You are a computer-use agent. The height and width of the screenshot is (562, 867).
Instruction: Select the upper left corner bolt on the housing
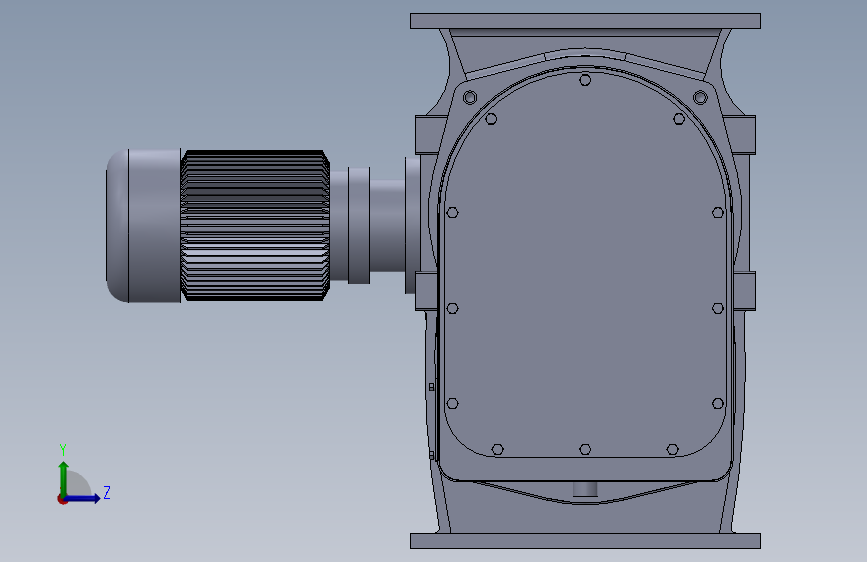(x=470, y=98)
